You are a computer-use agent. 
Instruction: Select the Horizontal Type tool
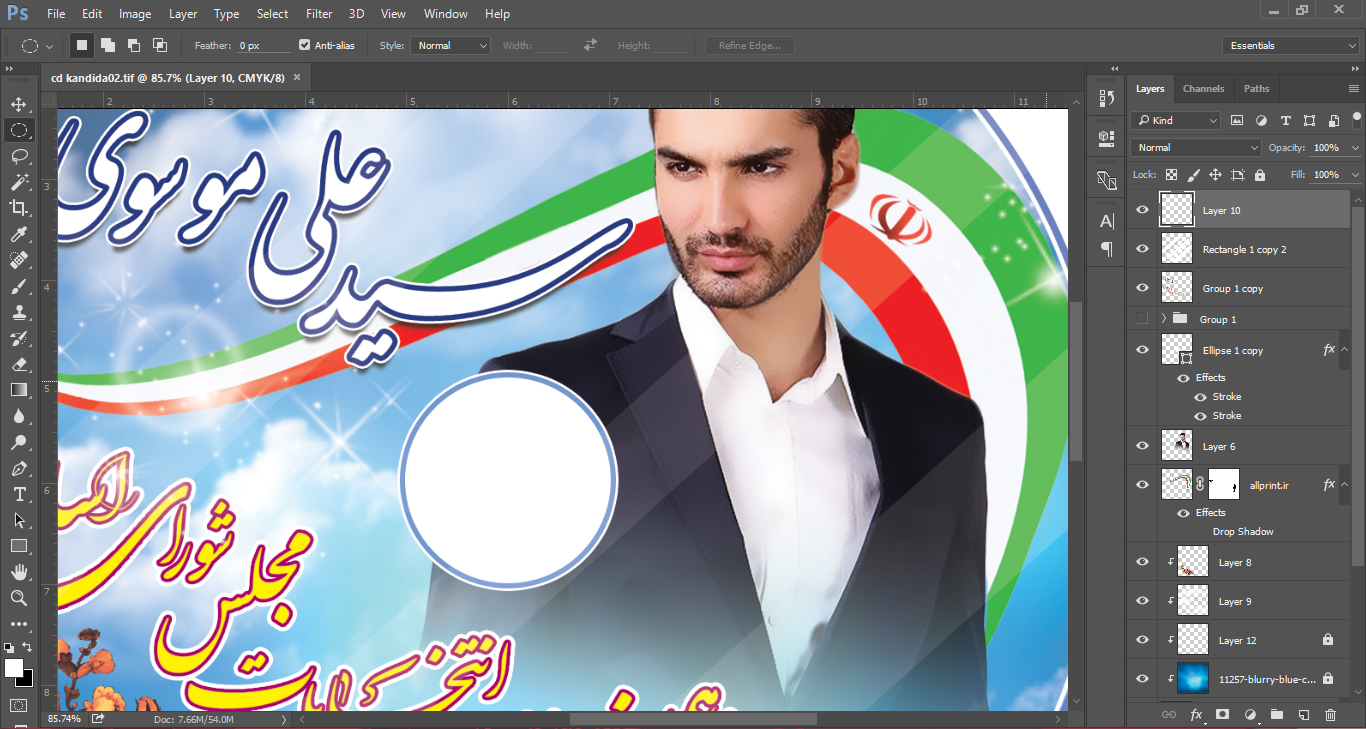19,494
